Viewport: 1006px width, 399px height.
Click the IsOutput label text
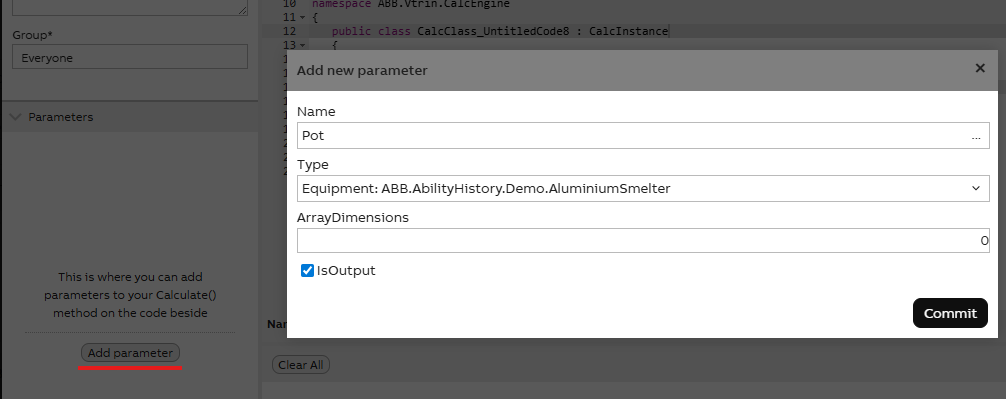pos(346,271)
